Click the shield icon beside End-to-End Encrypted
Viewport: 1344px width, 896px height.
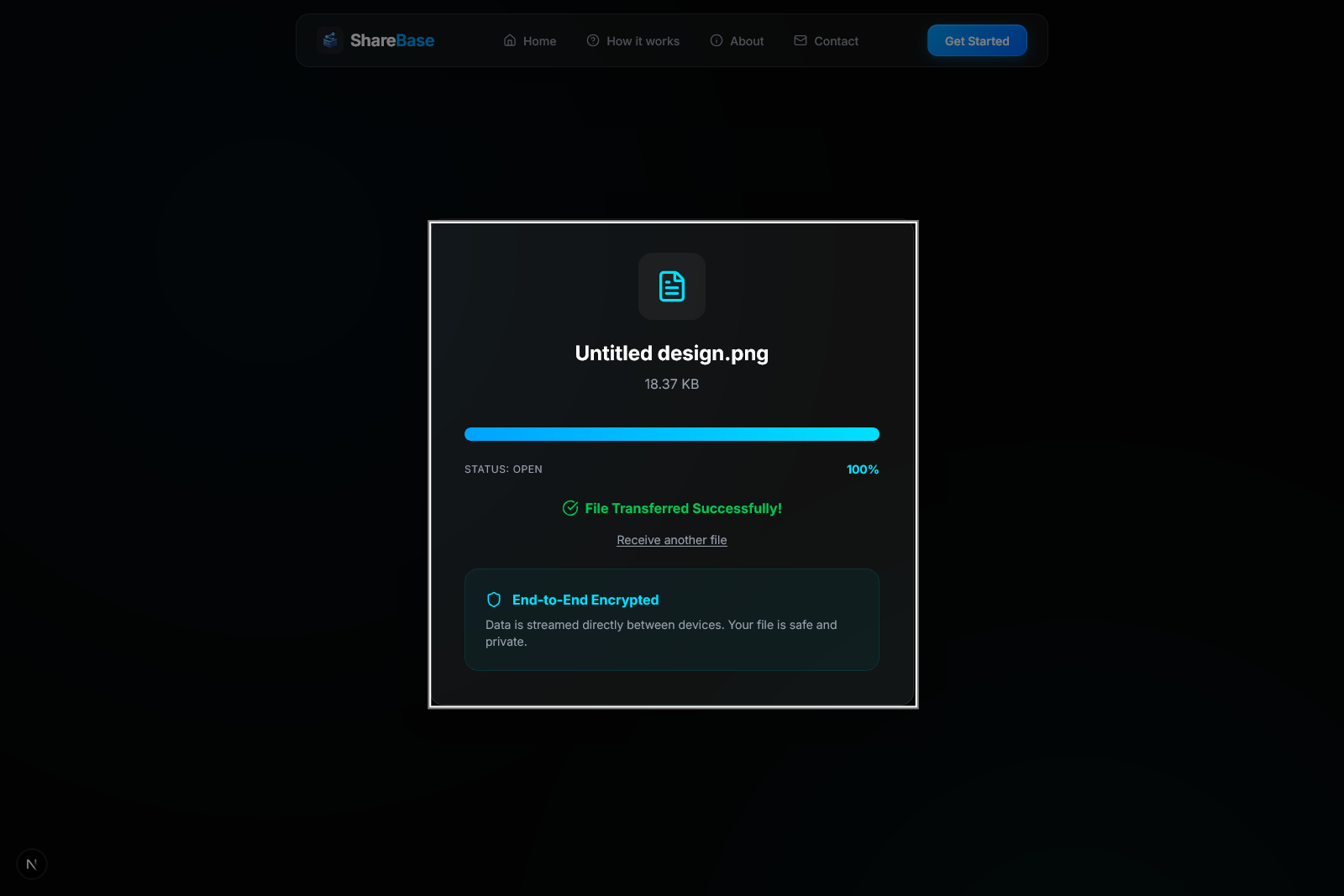[x=494, y=600]
